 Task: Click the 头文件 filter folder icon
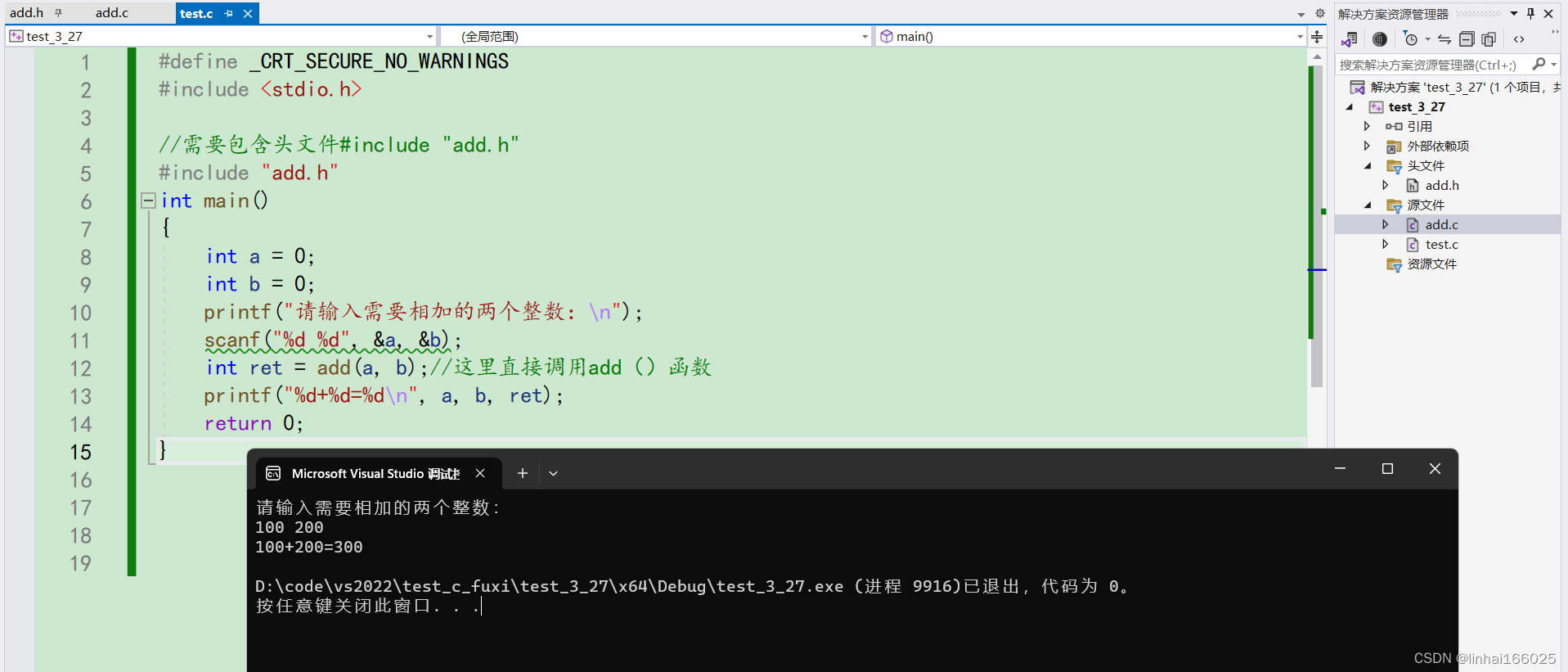pyautogui.click(x=1394, y=166)
